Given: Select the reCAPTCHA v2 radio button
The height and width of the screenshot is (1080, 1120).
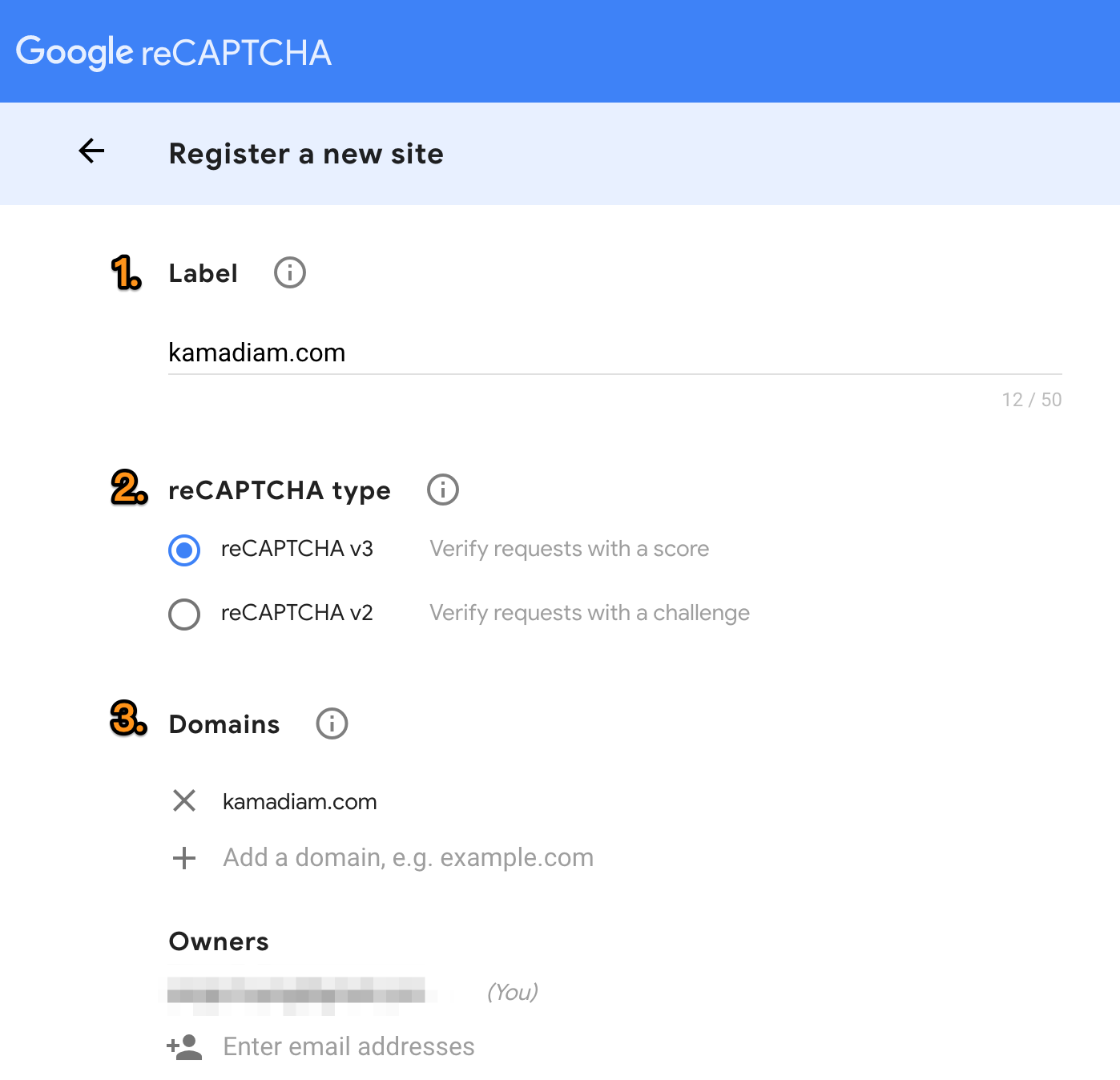Looking at the screenshot, I should pyautogui.click(x=184, y=615).
